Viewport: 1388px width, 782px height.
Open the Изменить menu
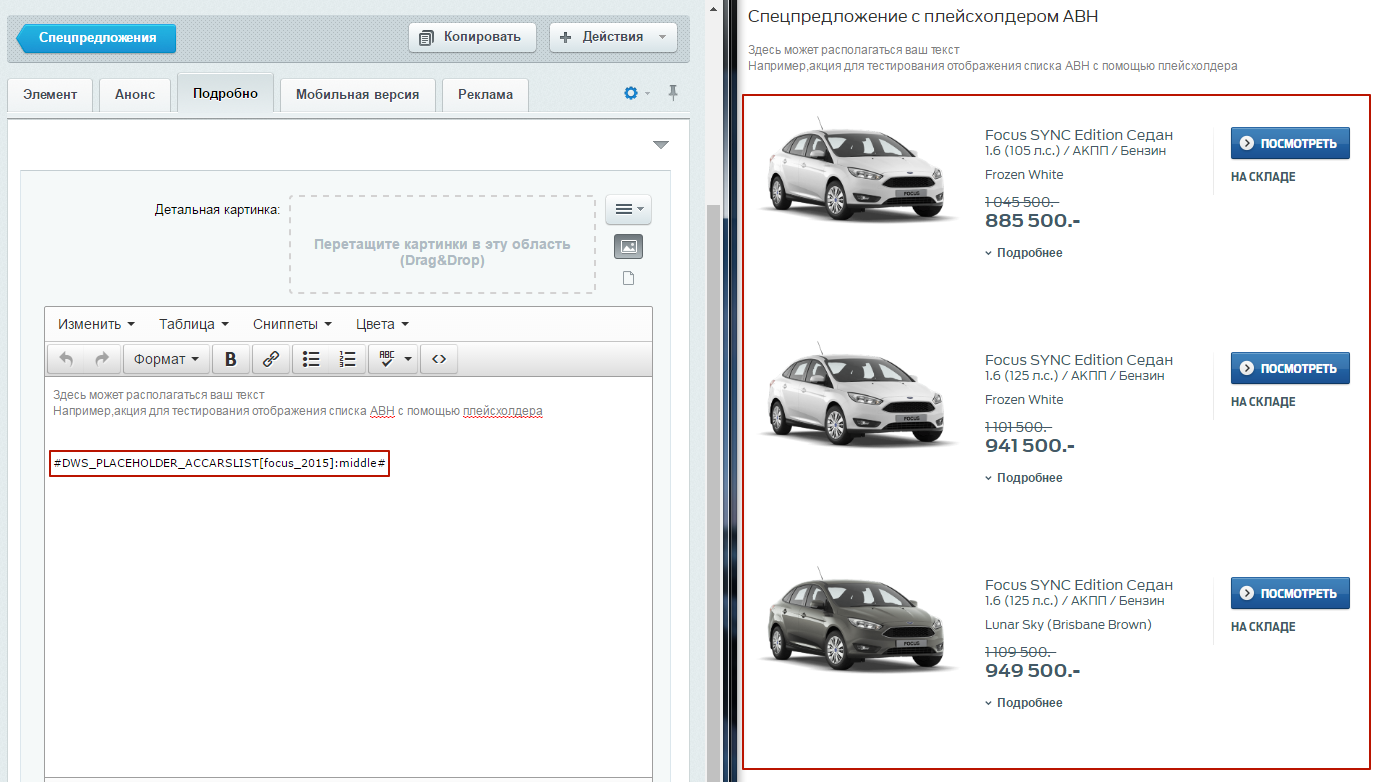click(96, 324)
